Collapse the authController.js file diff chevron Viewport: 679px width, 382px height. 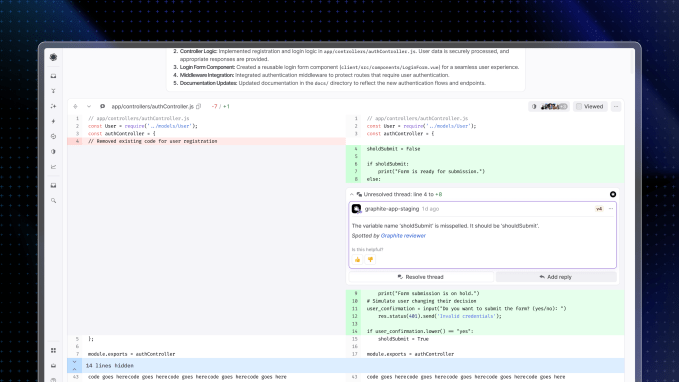point(89,107)
